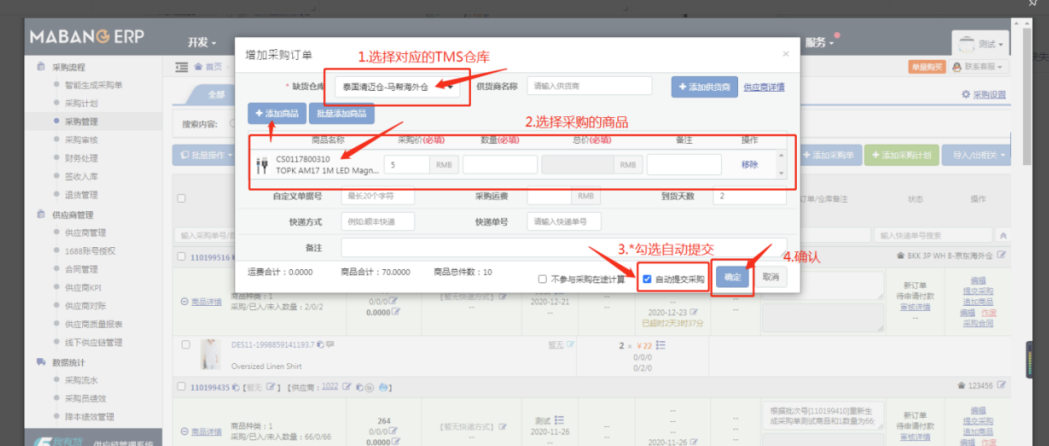Select 采购流水 in sidebar

tap(81, 380)
